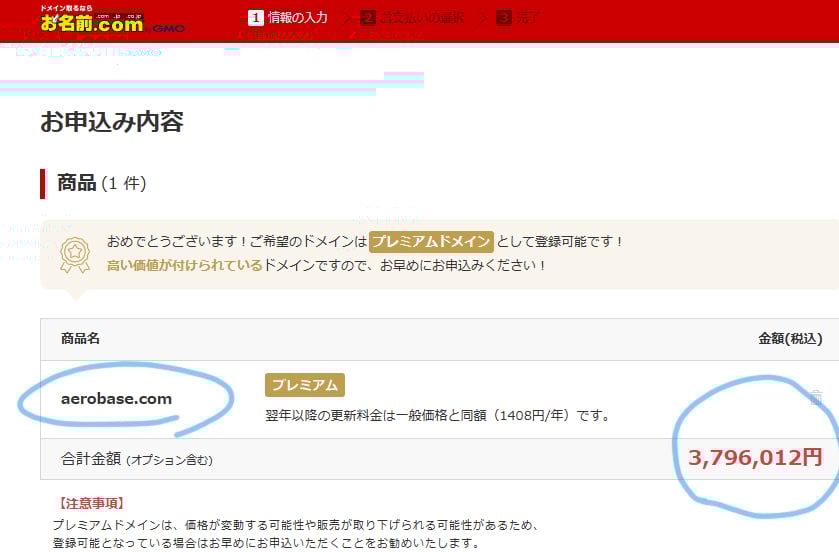Click the GMO logo text in header
839x552 pixels.
(x=168, y=28)
